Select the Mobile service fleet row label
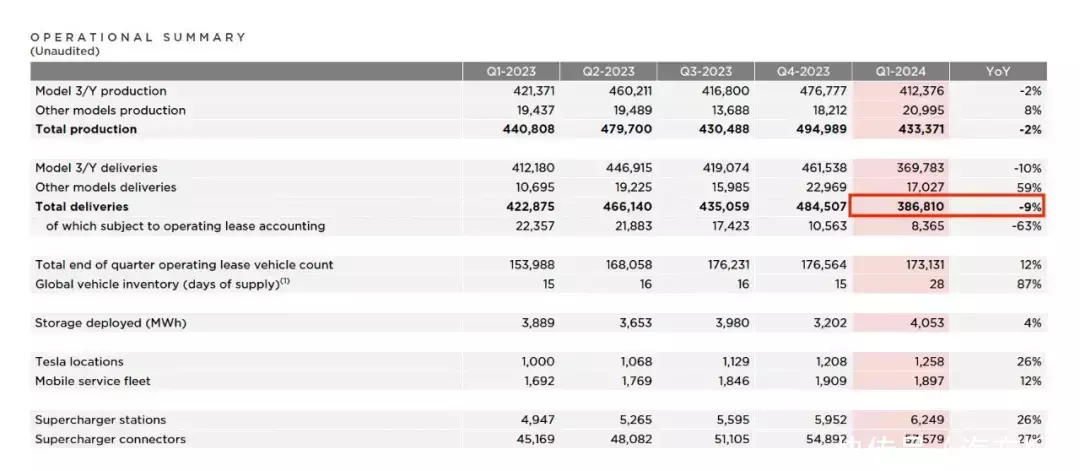Image resolution: width=1080 pixels, height=471 pixels. (91, 381)
